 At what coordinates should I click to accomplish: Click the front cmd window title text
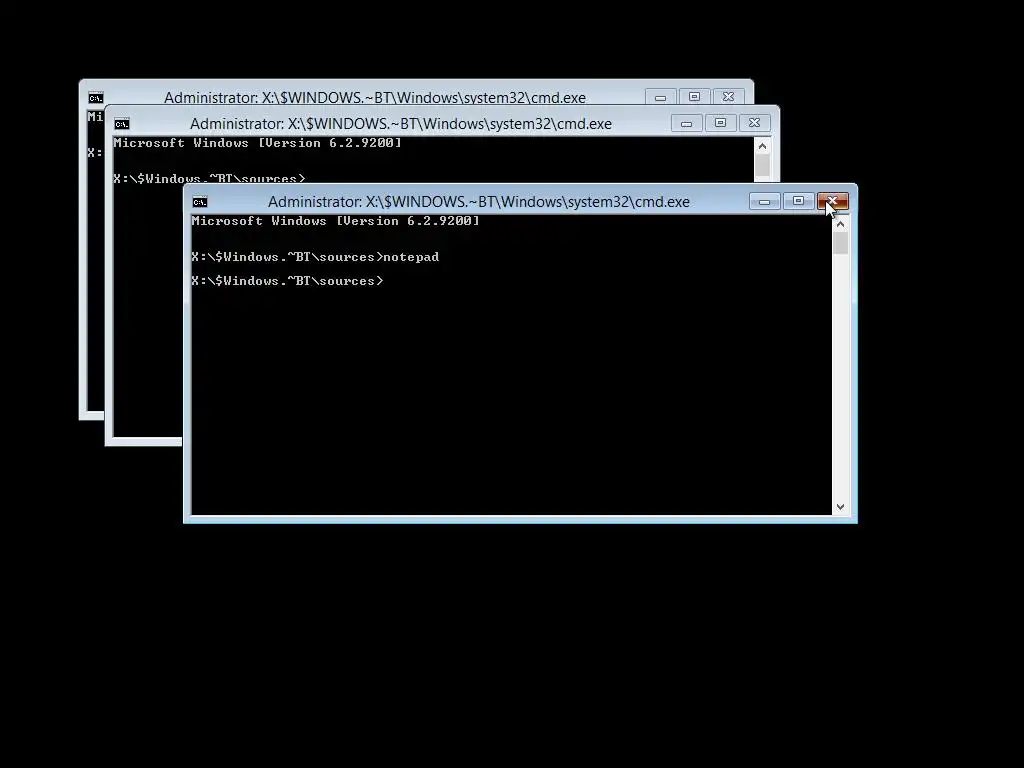click(x=479, y=202)
